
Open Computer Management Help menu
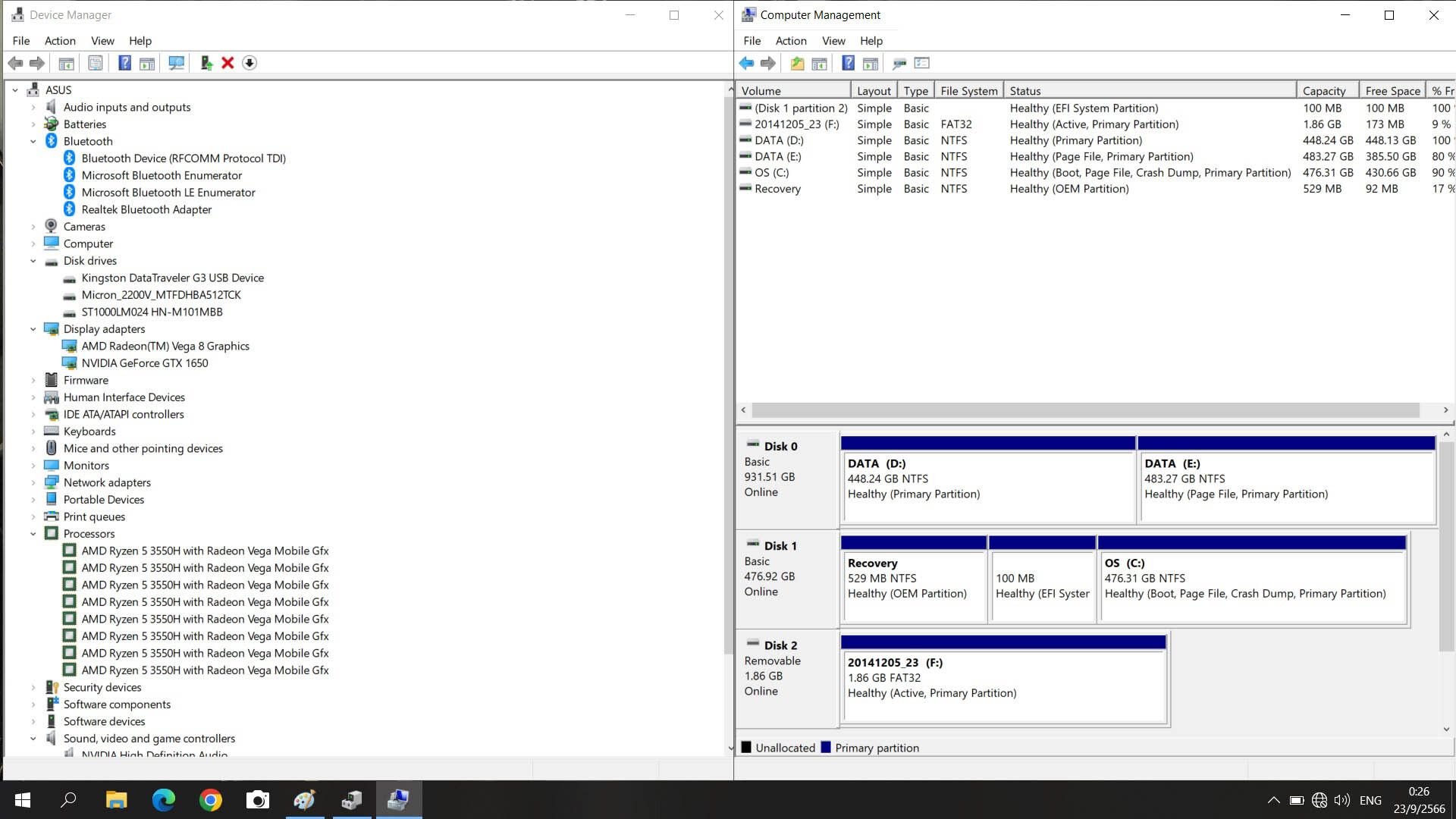tap(871, 41)
